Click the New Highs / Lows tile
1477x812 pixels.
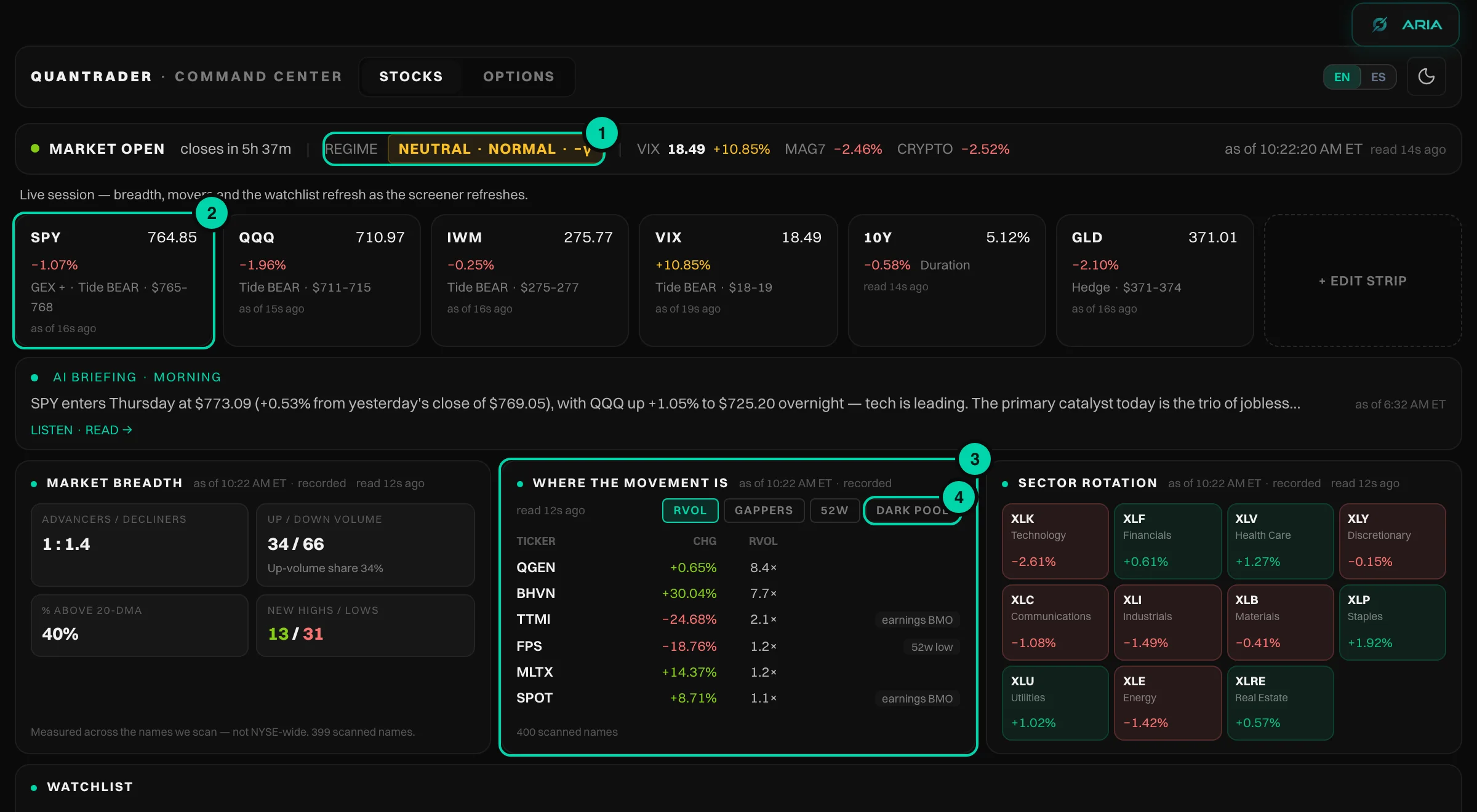point(366,626)
